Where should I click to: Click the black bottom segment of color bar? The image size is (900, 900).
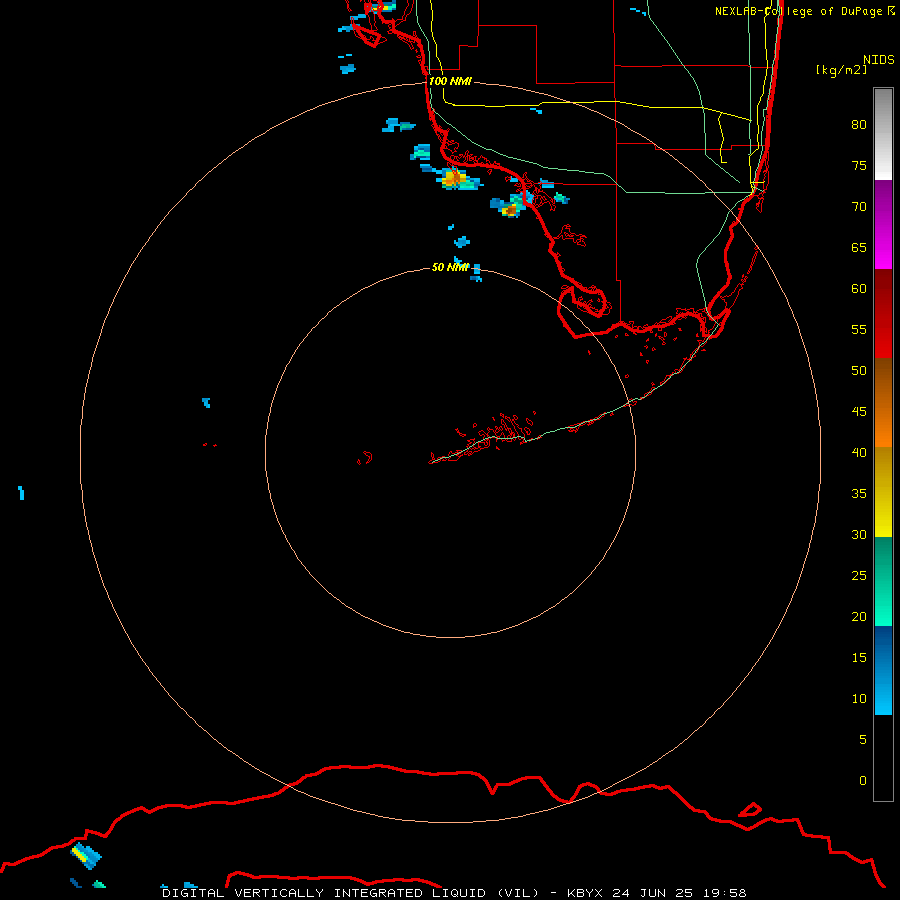click(x=883, y=758)
